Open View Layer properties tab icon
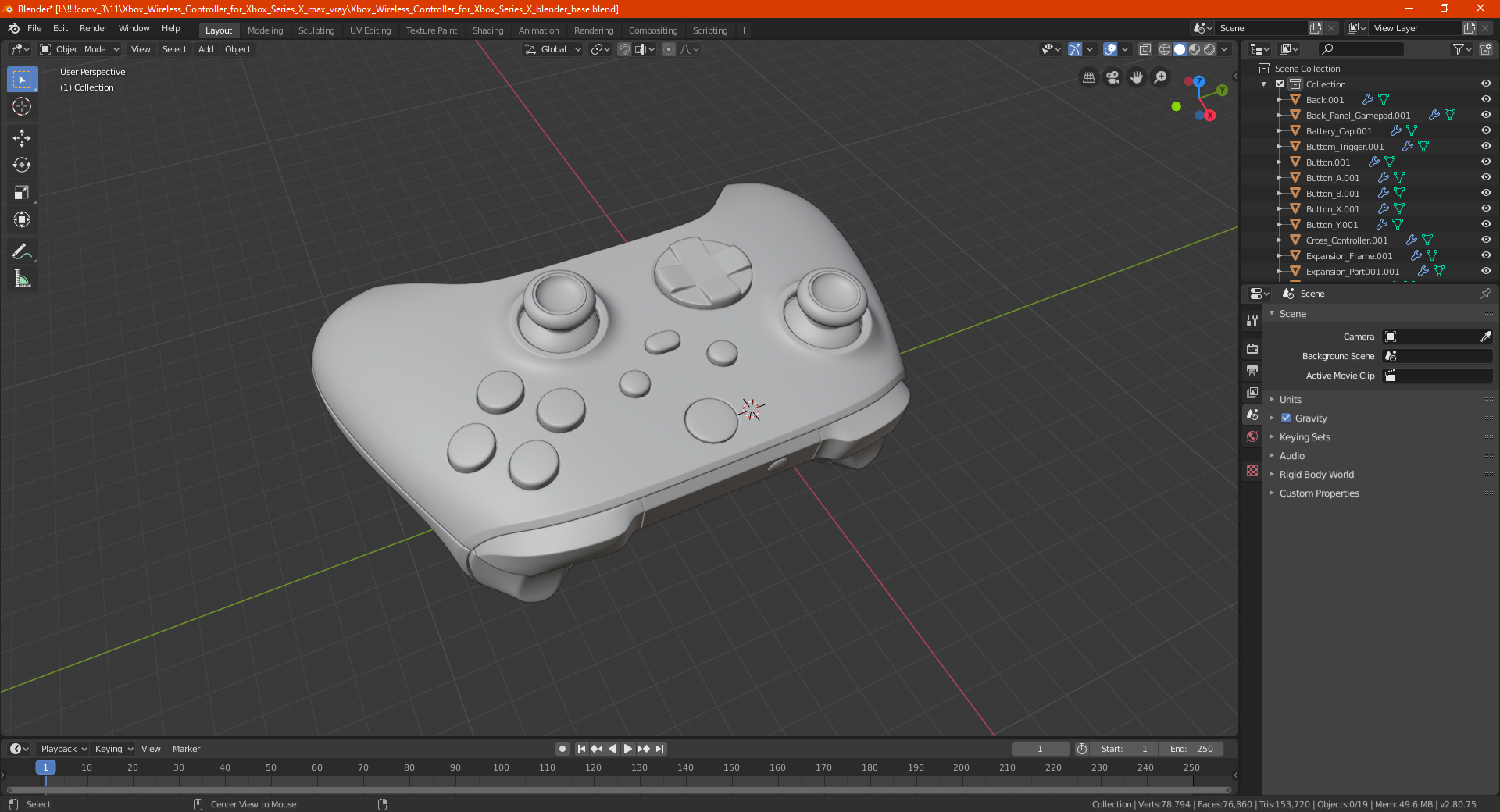Screen dimensions: 1500x812 pyautogui.click(x=1252, y=392)
